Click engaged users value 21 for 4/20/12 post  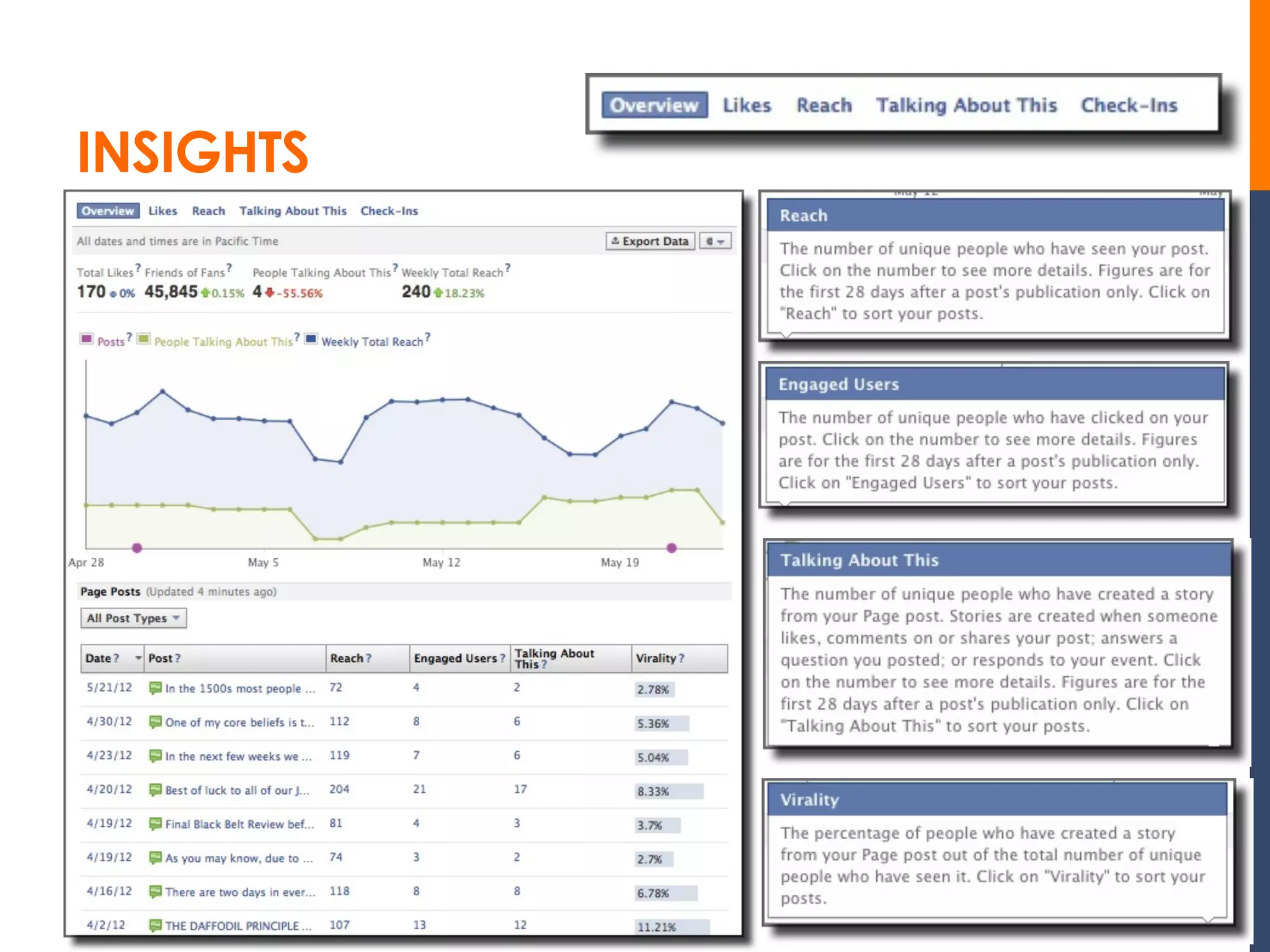coord(420,789)
